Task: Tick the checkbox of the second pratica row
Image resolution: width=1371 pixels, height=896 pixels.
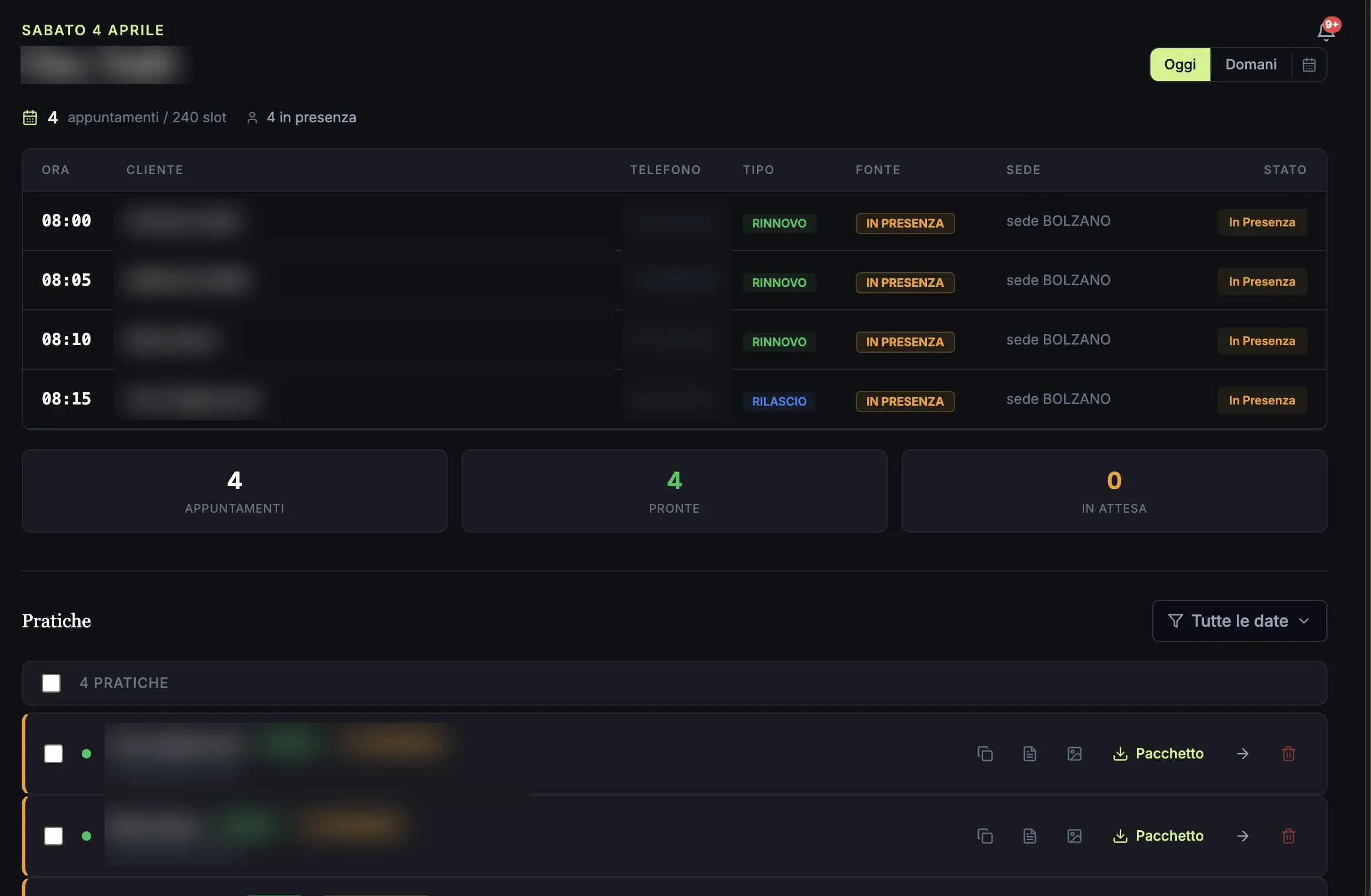Action: pos(54,836)
